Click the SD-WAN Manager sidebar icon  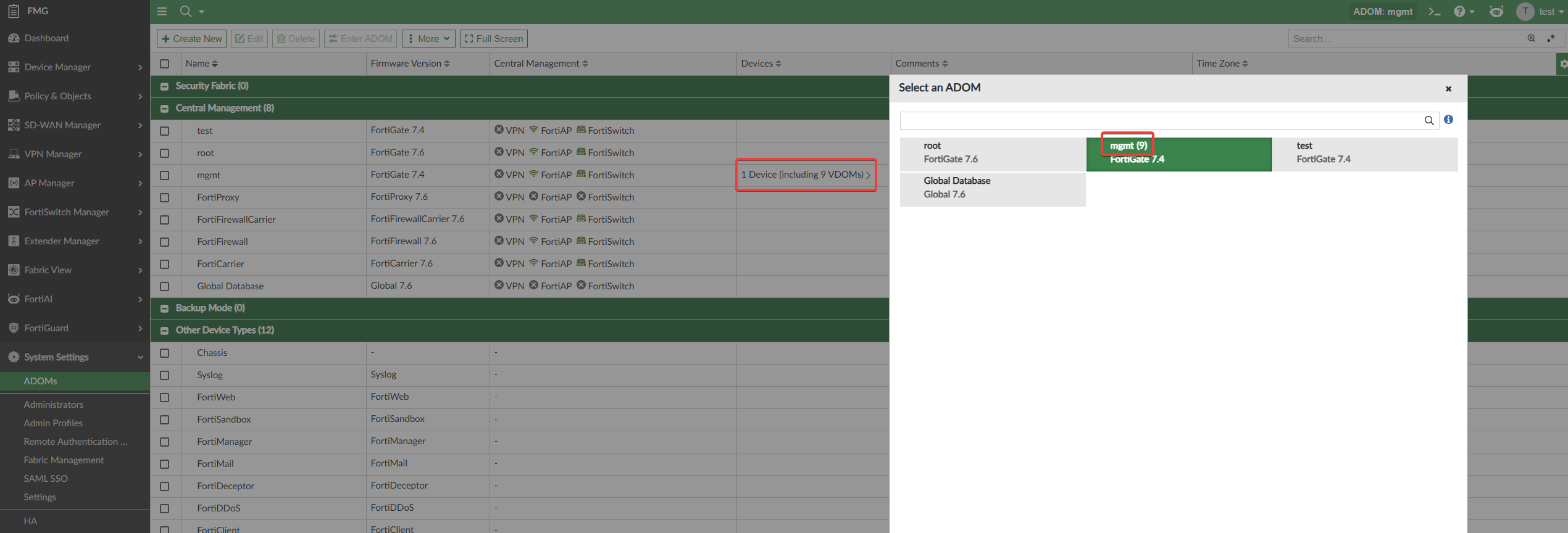[x=14, y=125]
